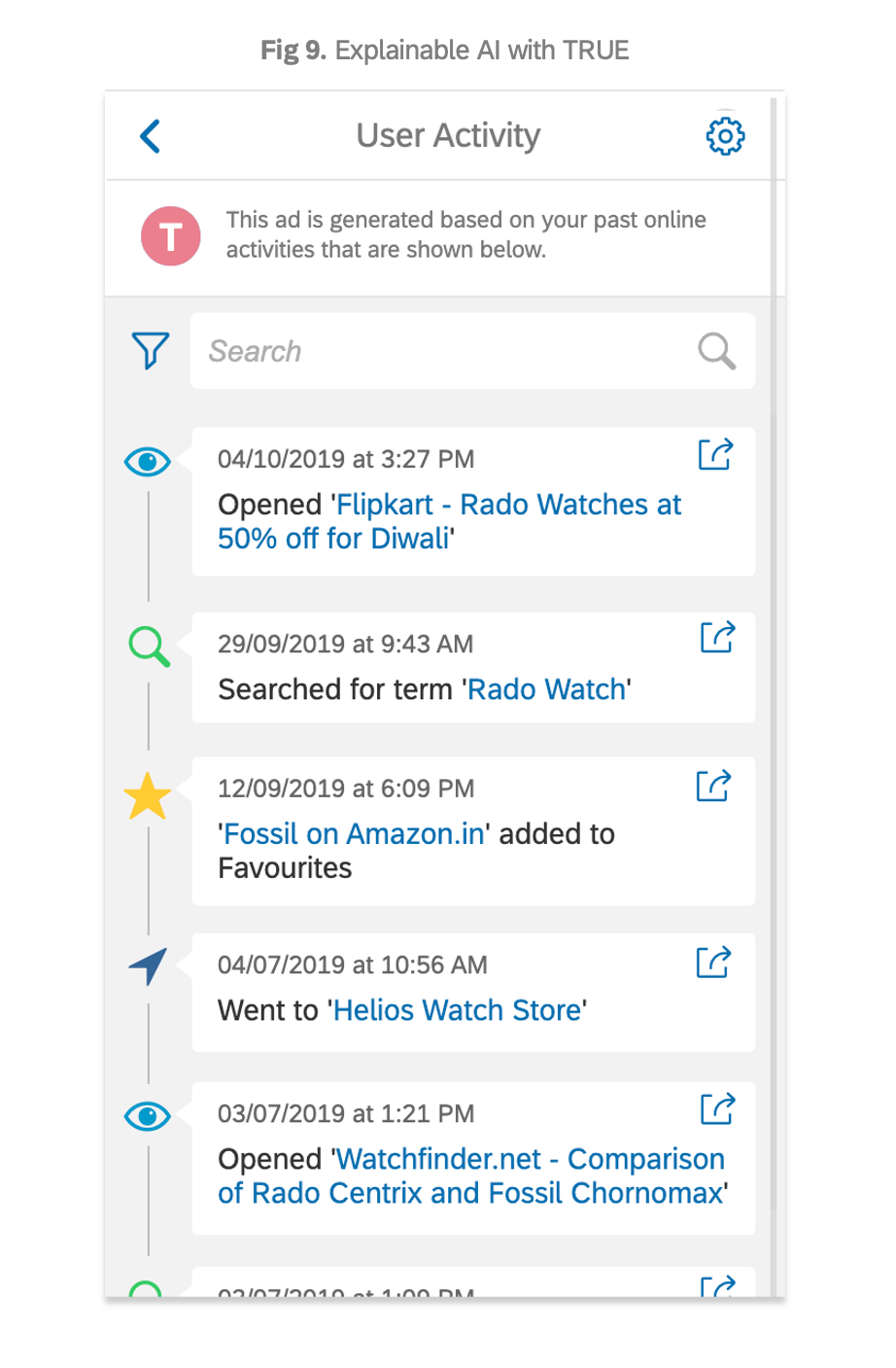Click the navigation arrow location marker

tap(148, 966)
